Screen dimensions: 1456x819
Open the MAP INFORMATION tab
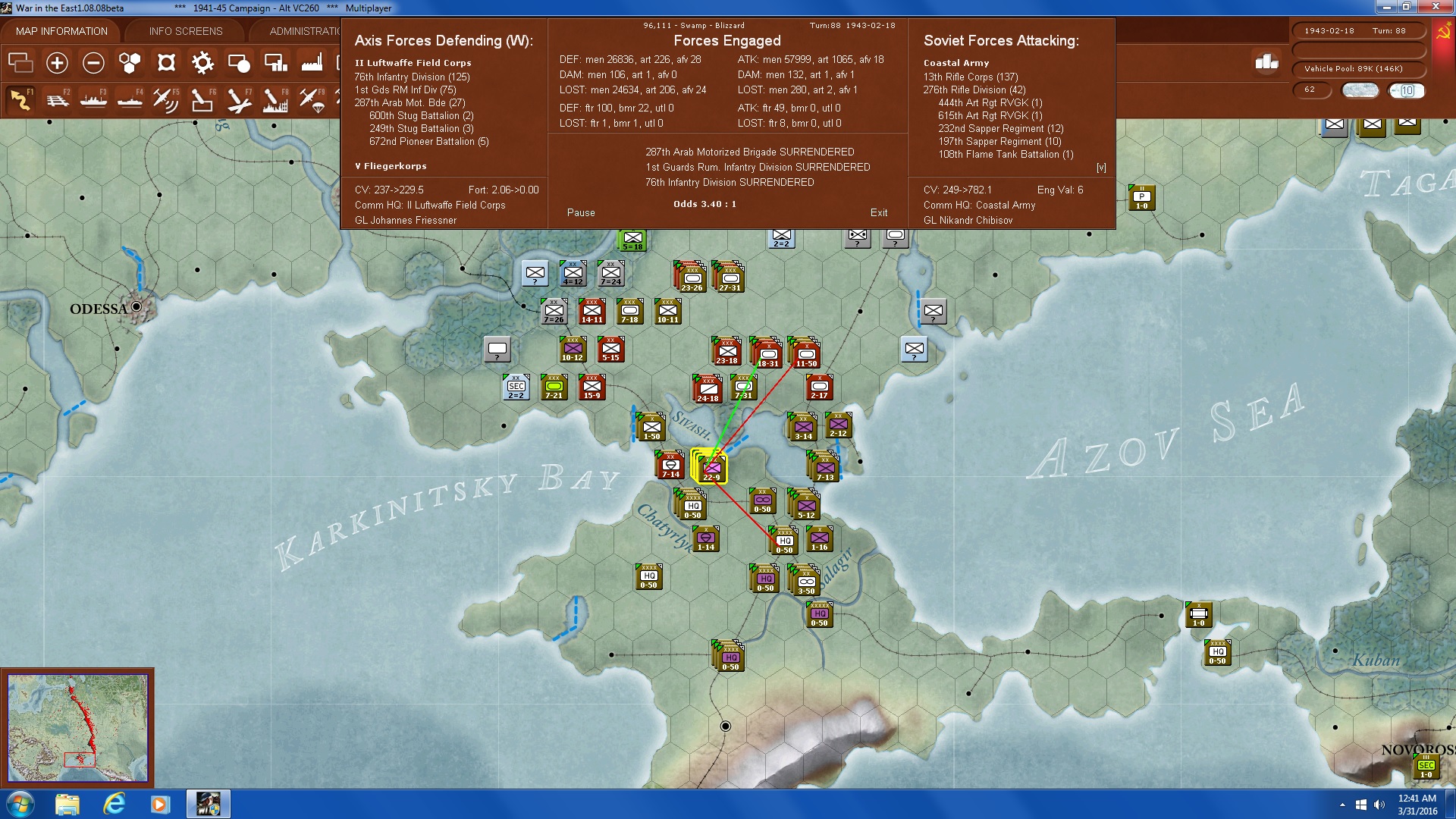click(61, 31)
